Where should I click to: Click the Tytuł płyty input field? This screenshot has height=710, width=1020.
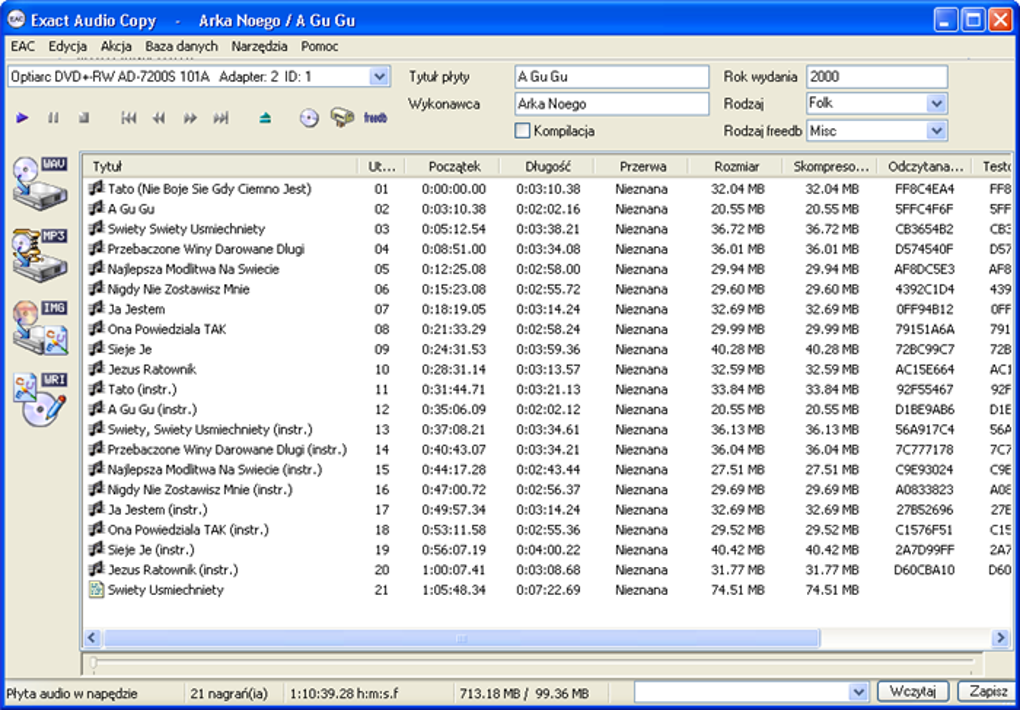pyautogui.click(x=611, y=77)
